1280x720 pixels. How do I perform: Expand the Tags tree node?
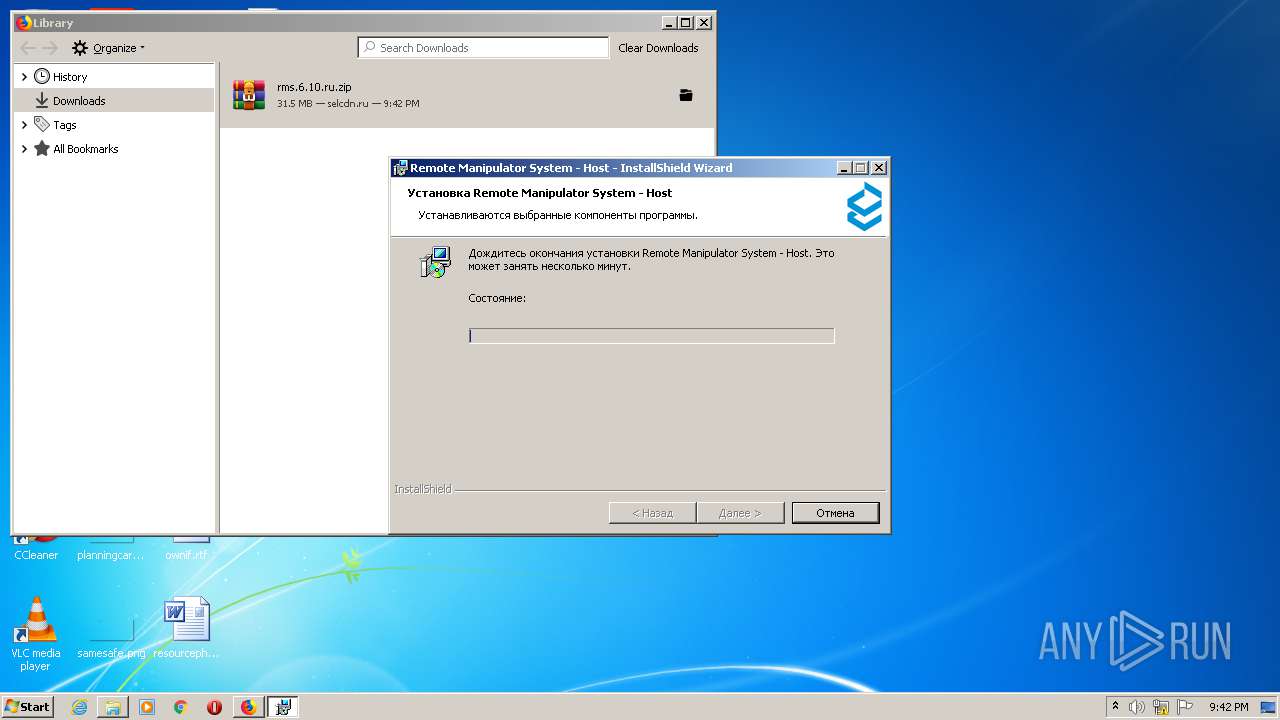point(24,125)
